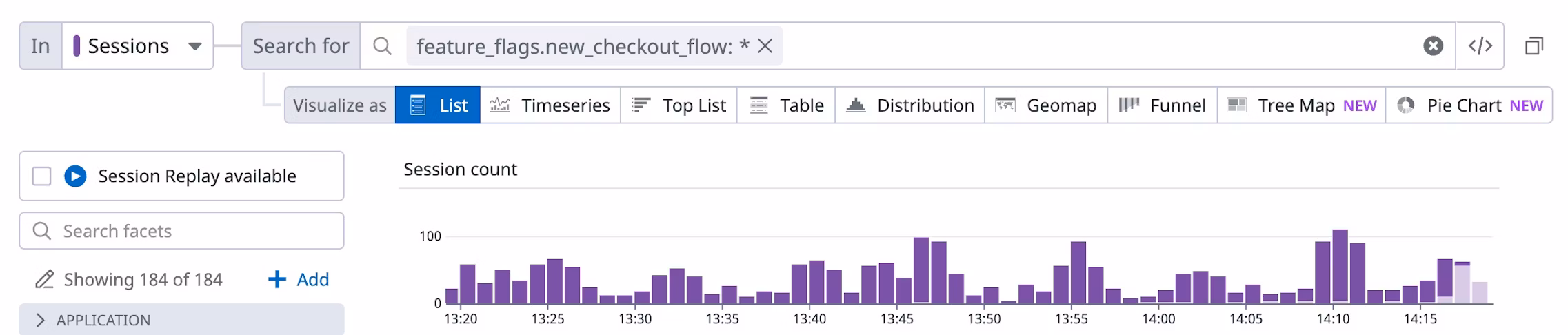Remove the feature_flags.new_checkout_flow filter chip
1568x335 pixels.
tap(765, 46)
